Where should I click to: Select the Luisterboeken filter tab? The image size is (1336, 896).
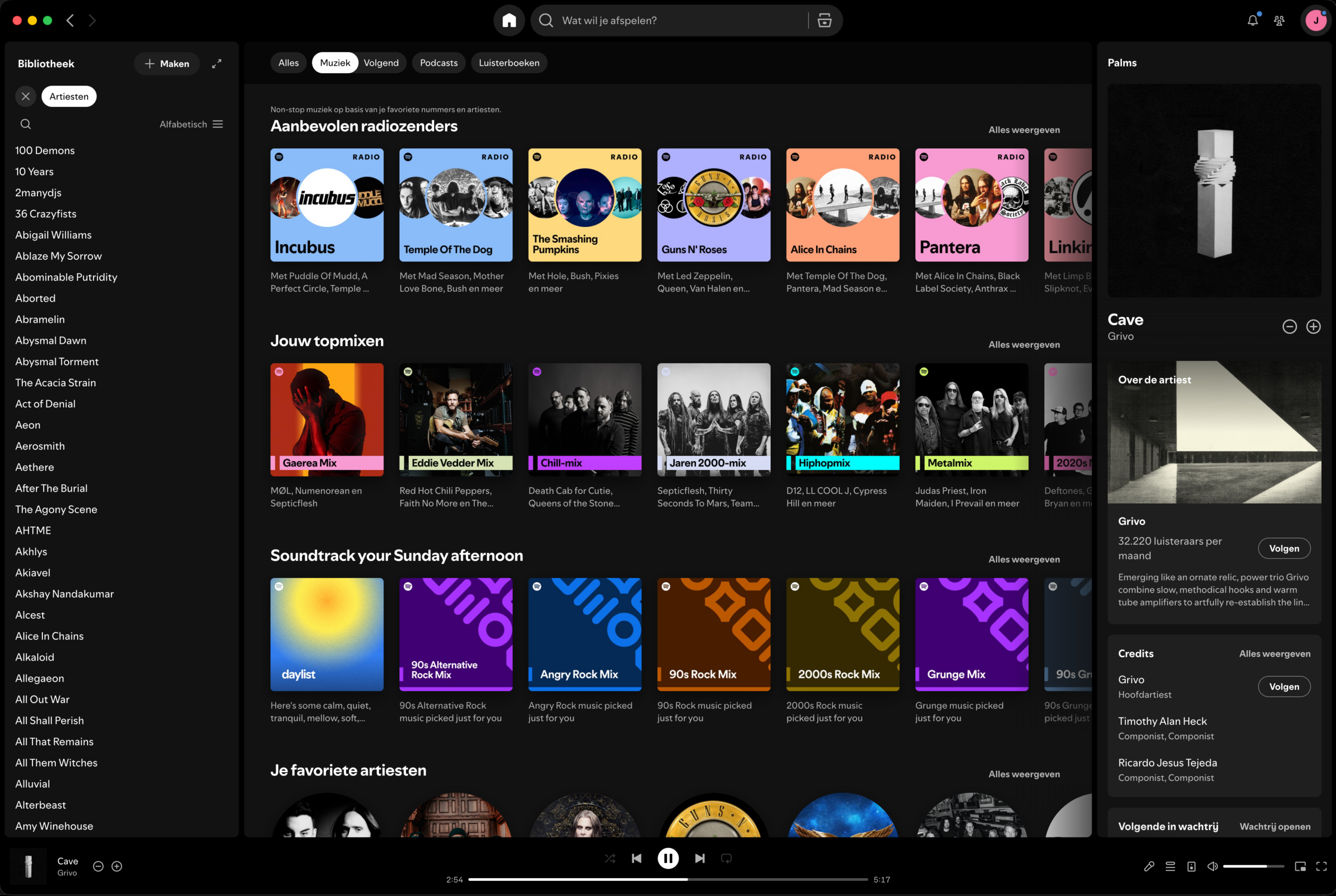coord(509,63)
